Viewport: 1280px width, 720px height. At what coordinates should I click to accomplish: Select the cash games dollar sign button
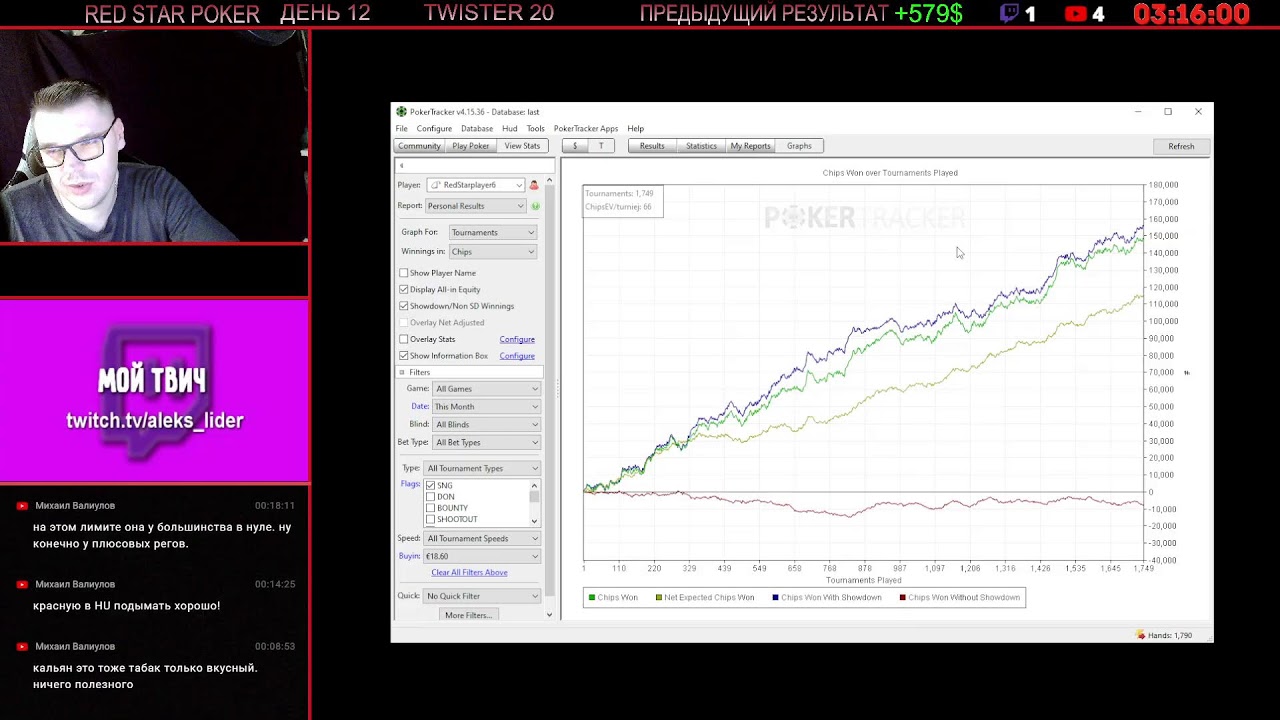pyautogui.click(x=575, y=146)
